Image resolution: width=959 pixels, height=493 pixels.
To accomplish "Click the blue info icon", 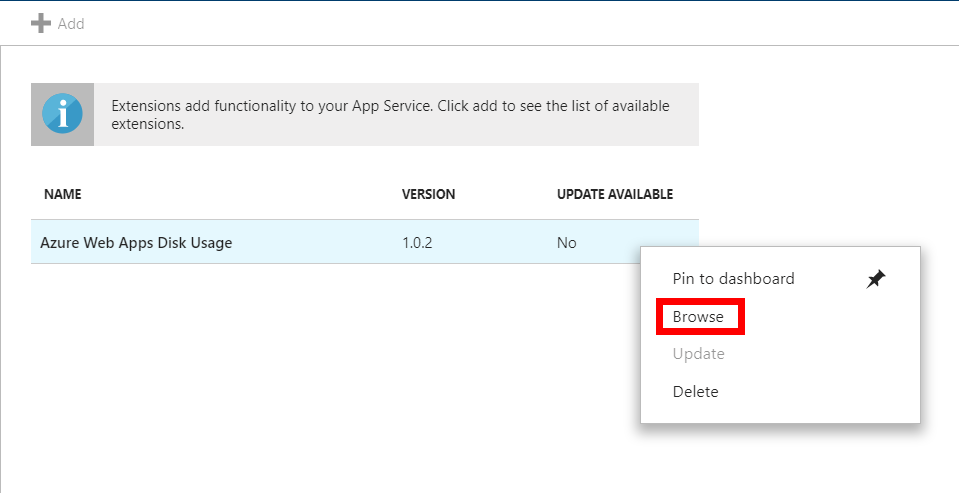I will tap(62, 115).
